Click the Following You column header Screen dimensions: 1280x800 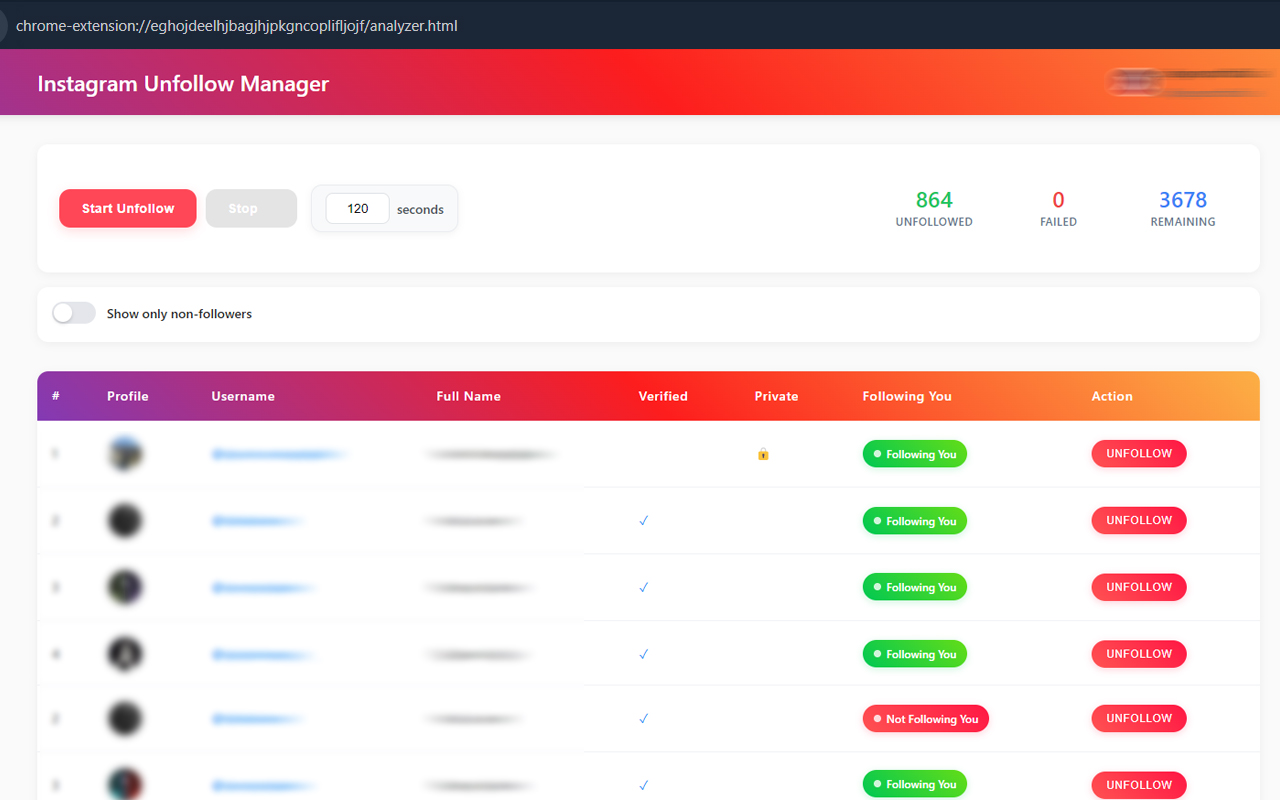pyautogui.click(x=907, y=396)
